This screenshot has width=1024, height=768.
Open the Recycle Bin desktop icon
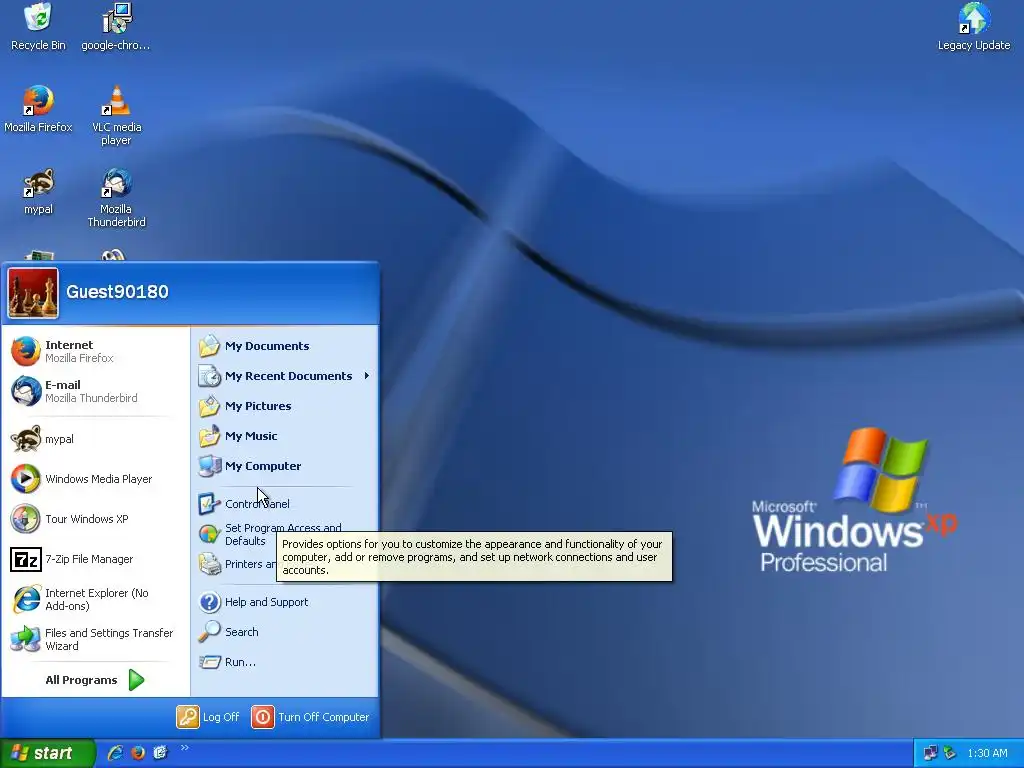coord(38,26)
